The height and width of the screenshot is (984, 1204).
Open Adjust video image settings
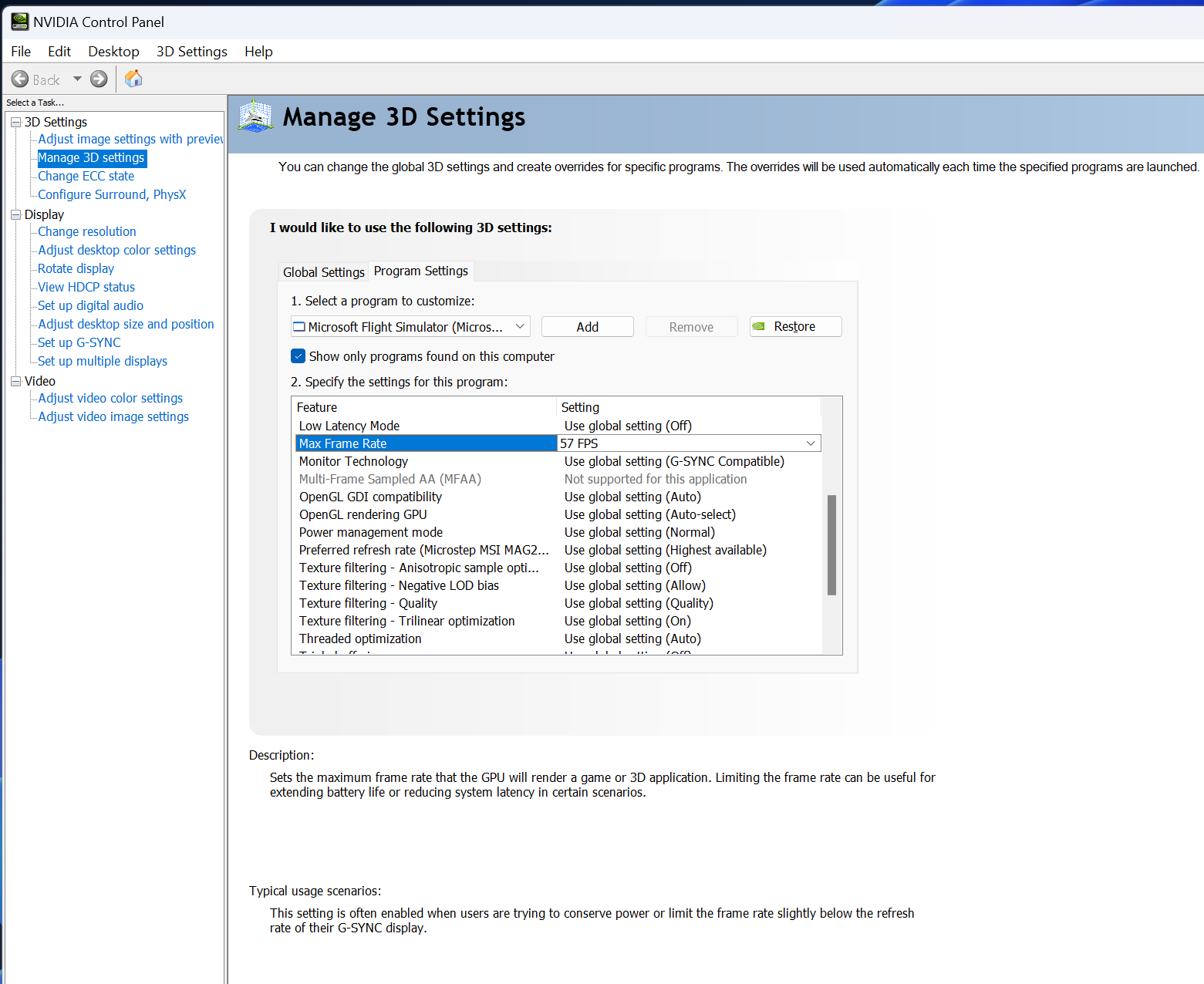(114, 416)
